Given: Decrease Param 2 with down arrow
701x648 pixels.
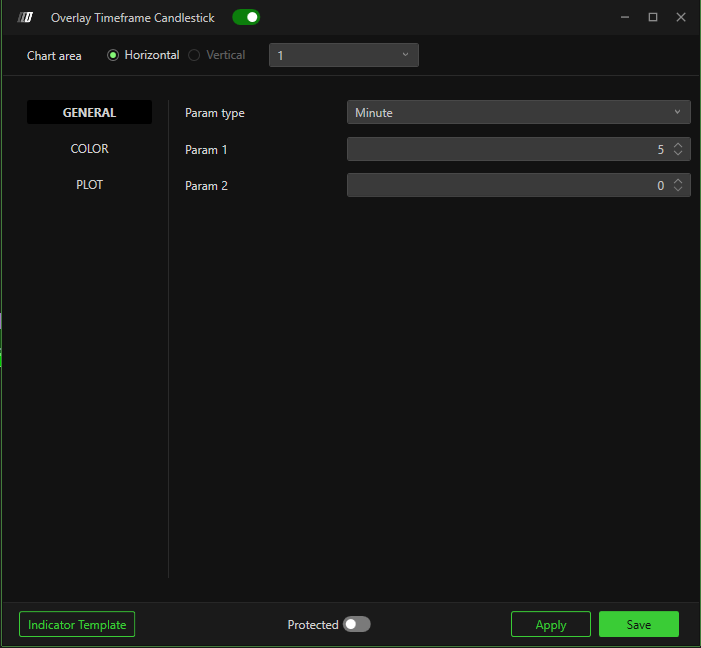Looking at the screenshot, I should [678, 190].
